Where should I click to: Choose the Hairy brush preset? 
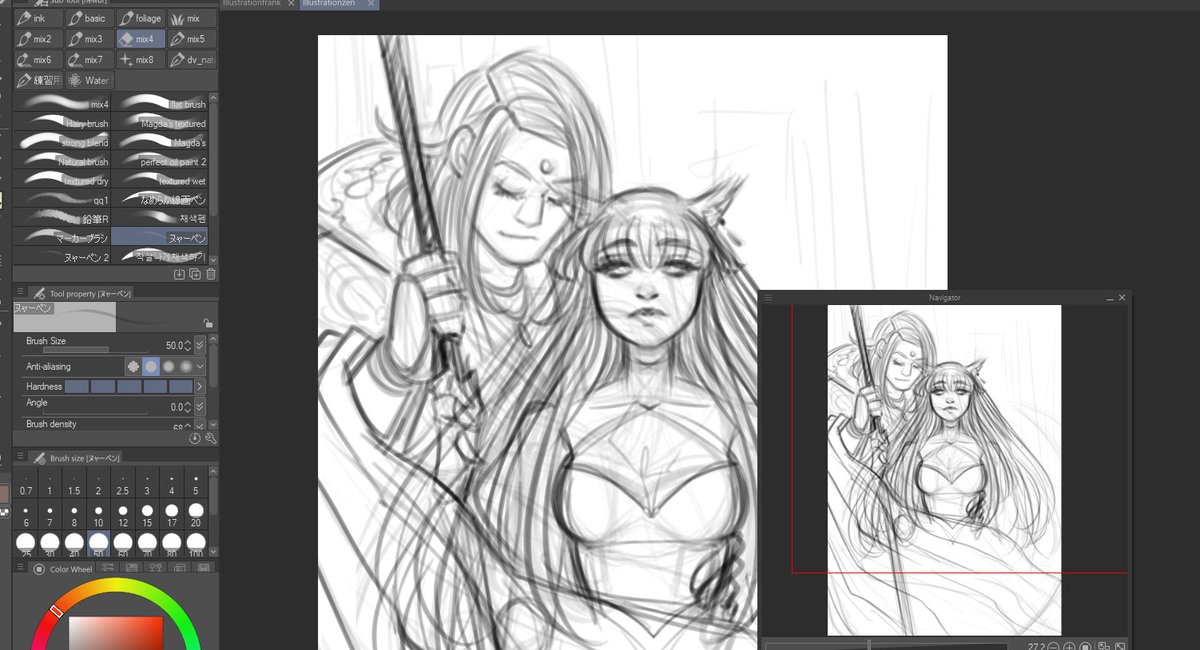(x=62, y=123)
